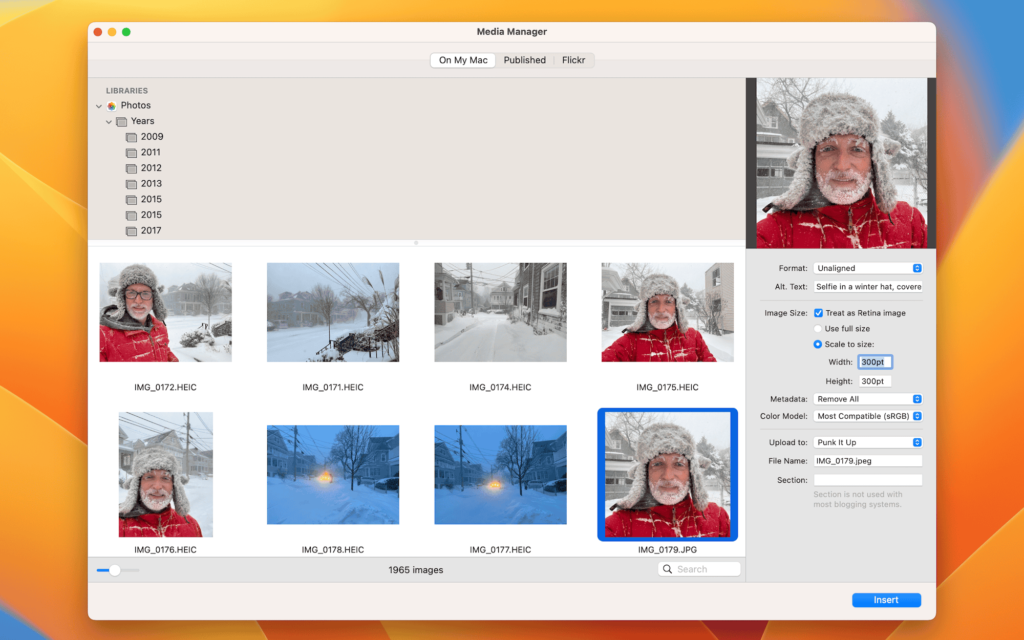
Task: Collapse the Years item with its disclosure triangle
Action: pyautogui.click(x=108, y=120)
